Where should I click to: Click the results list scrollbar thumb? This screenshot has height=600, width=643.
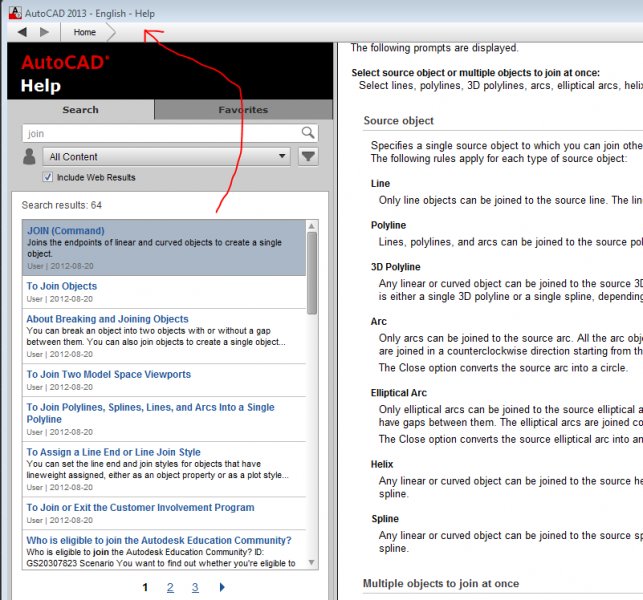312,273
